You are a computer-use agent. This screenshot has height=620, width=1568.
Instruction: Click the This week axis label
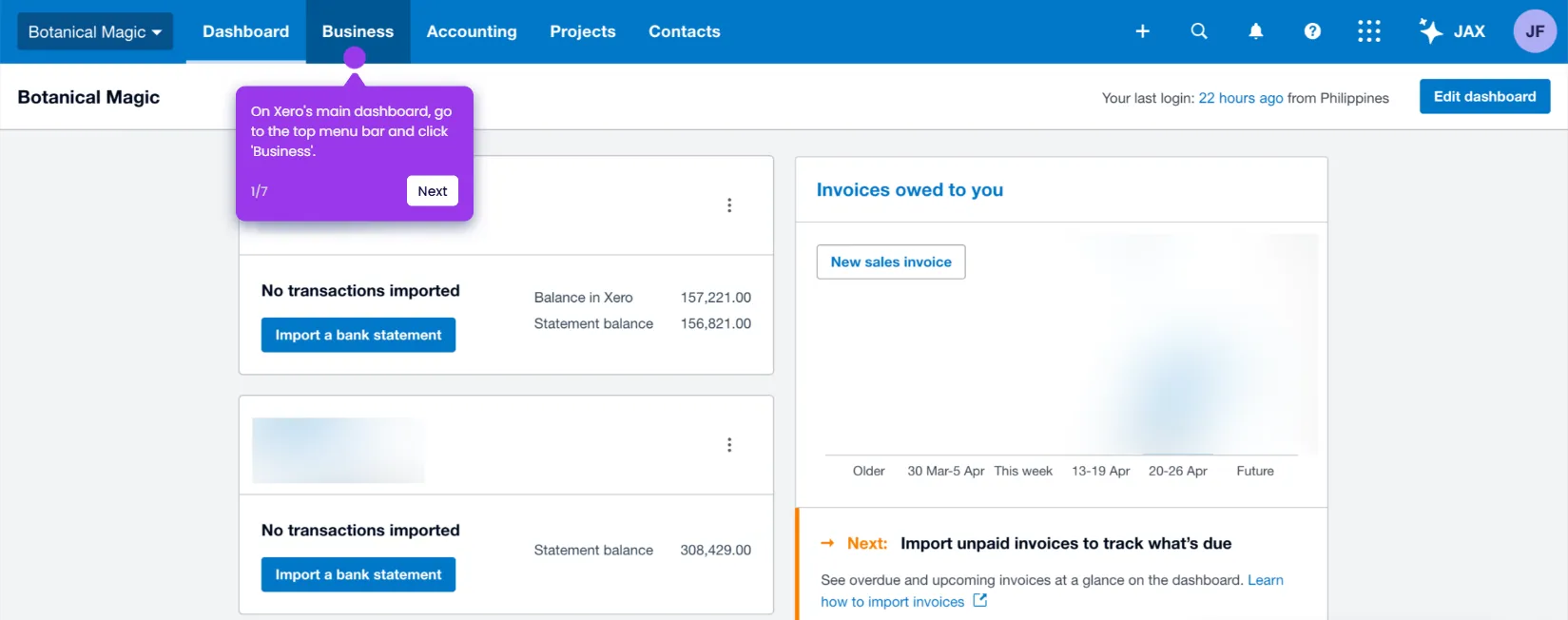click(1023, 471)
